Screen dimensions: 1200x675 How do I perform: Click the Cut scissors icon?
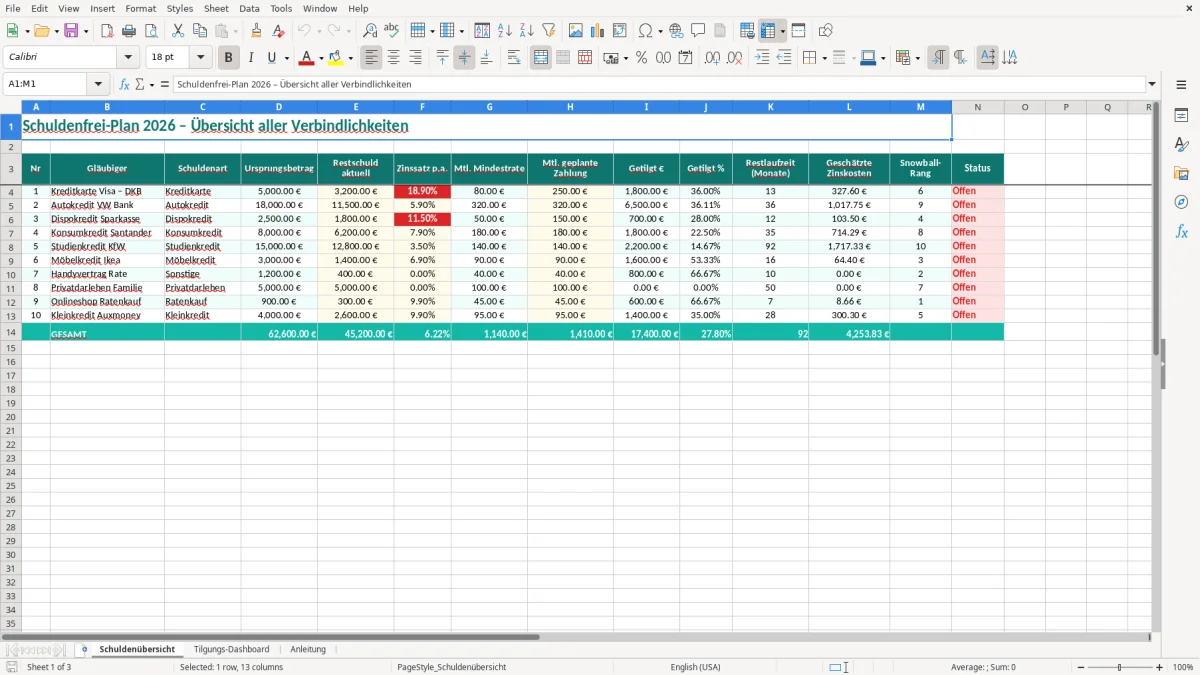pos(178,31)
